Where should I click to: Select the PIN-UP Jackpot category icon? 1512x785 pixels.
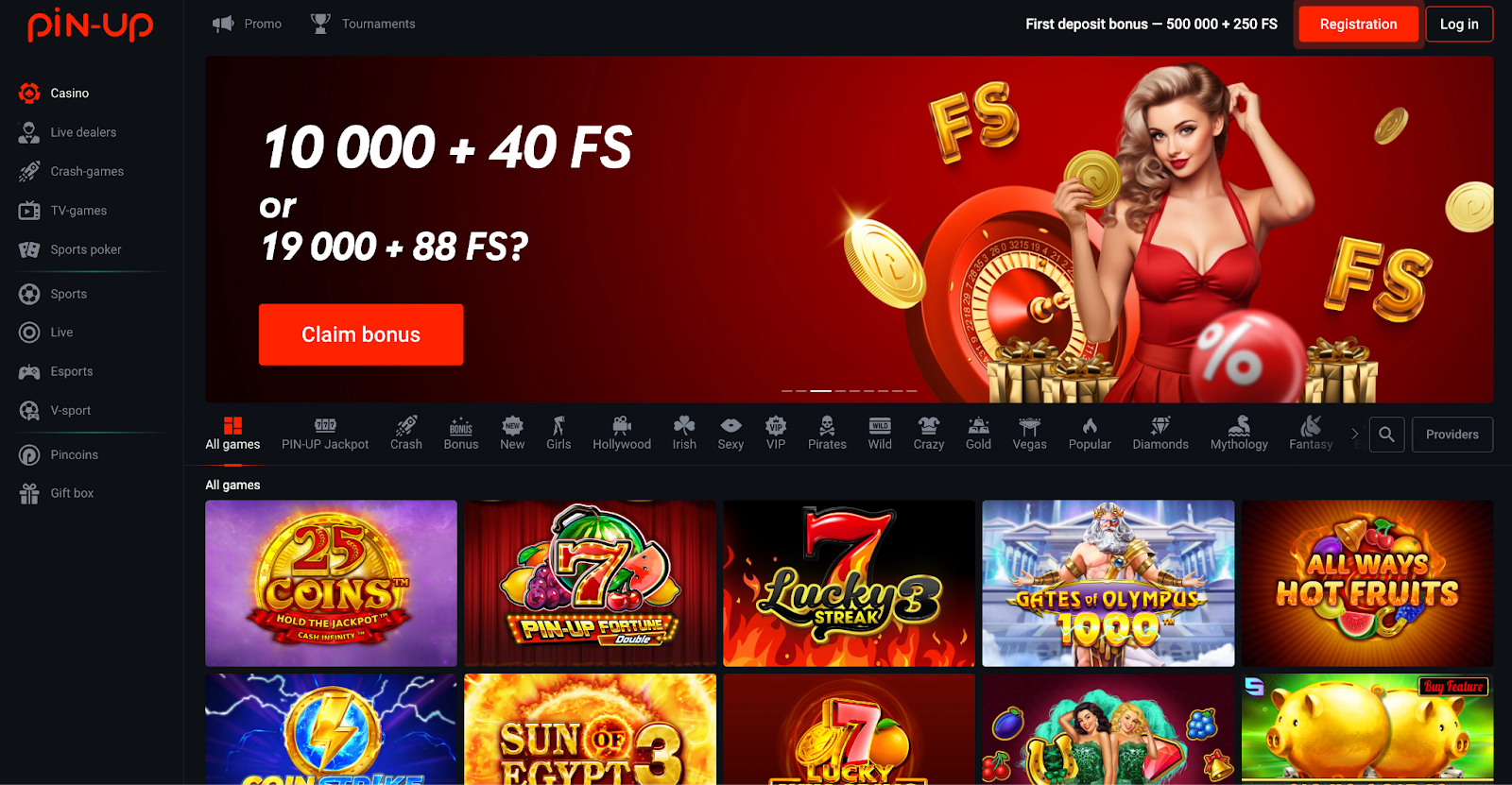(325, 425)
